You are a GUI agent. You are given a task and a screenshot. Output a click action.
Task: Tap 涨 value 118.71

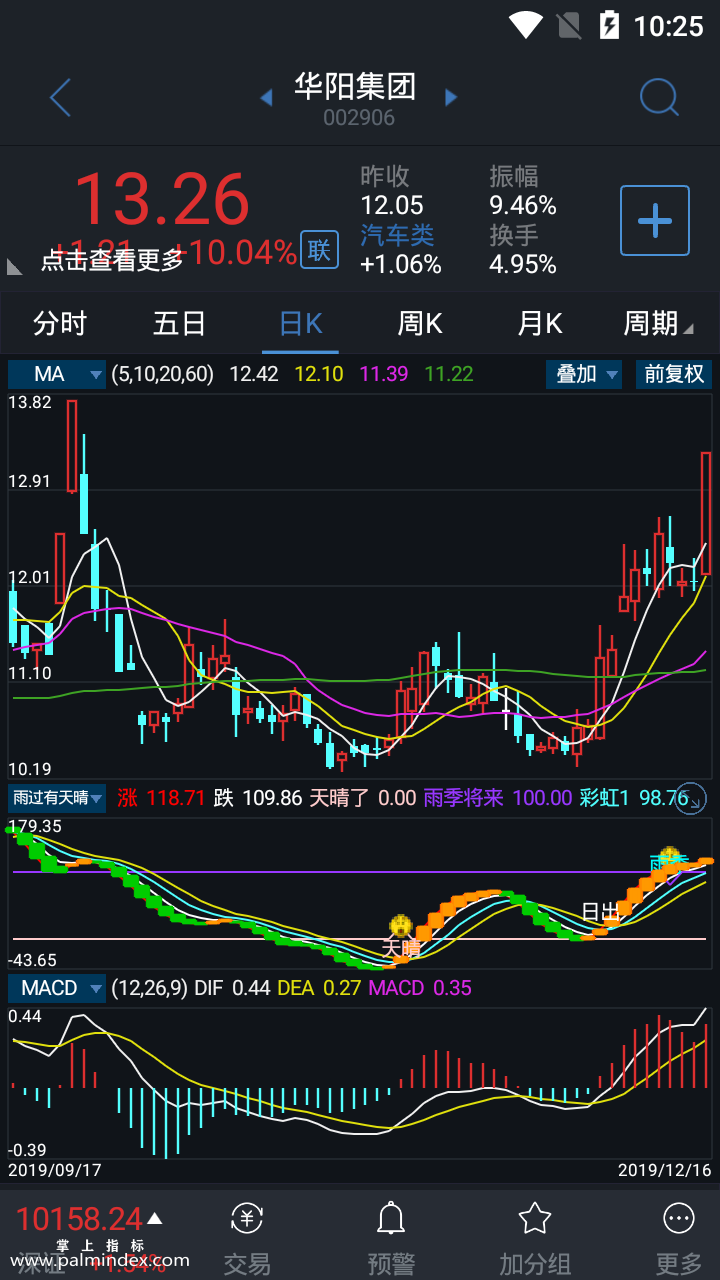175,798
